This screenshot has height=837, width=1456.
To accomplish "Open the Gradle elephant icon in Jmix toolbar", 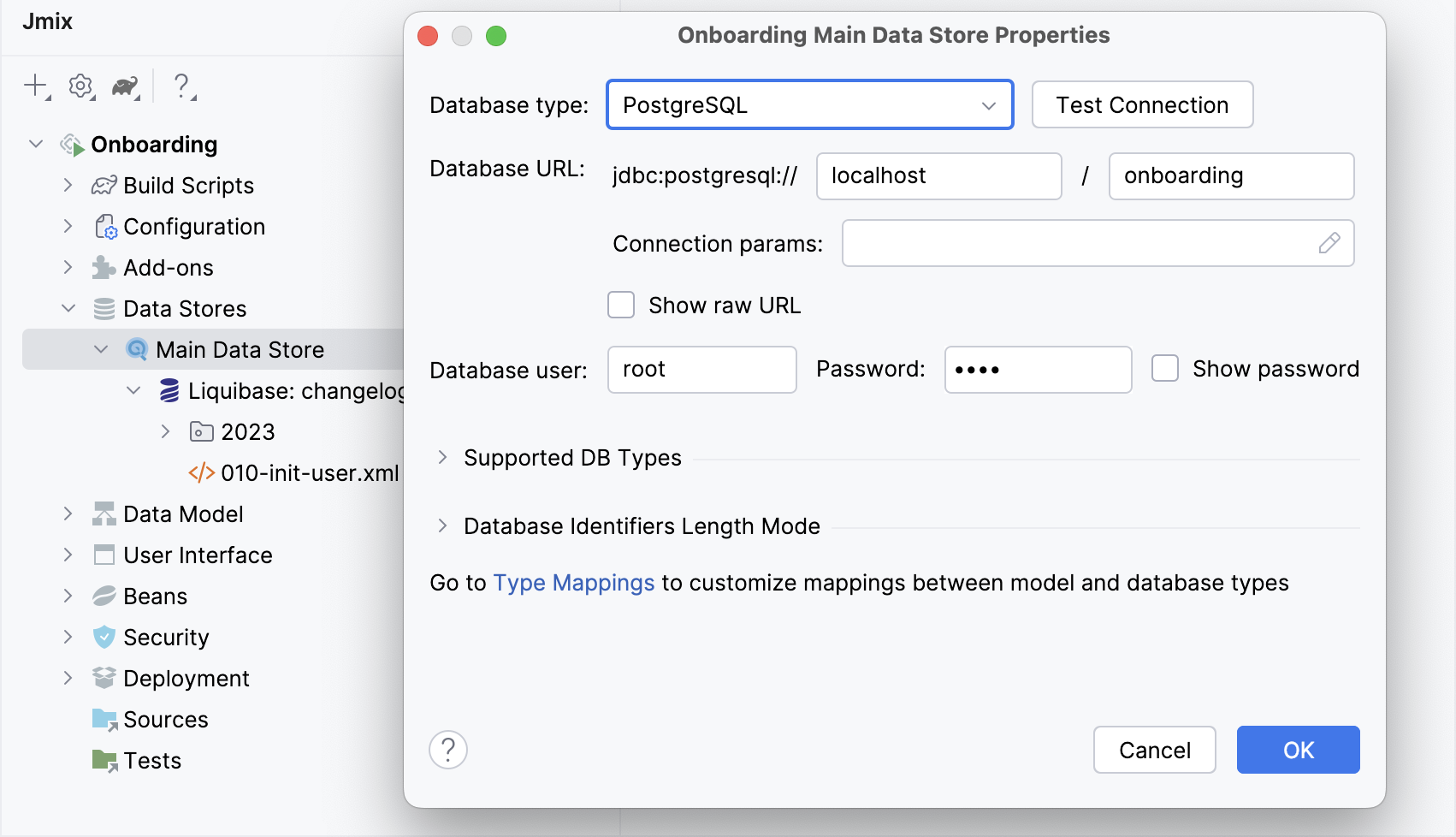I will [125, 86].
